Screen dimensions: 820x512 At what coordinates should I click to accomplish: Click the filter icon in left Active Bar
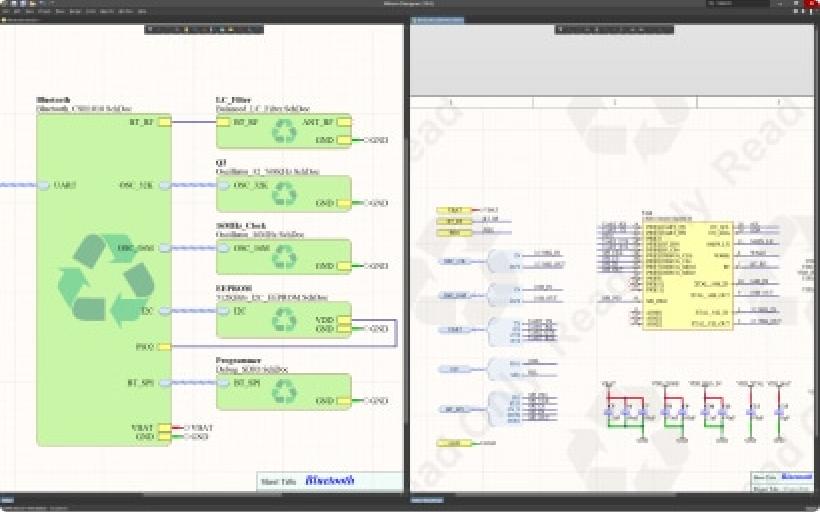150,29
